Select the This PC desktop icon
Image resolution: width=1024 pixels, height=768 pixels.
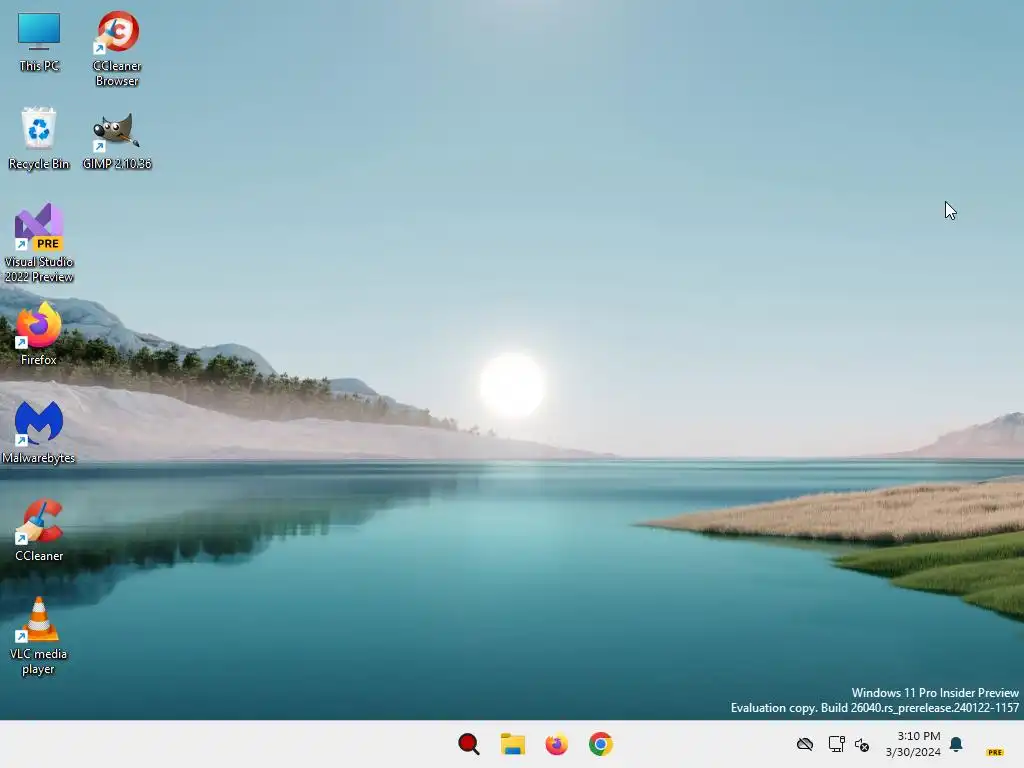[39, 42]
